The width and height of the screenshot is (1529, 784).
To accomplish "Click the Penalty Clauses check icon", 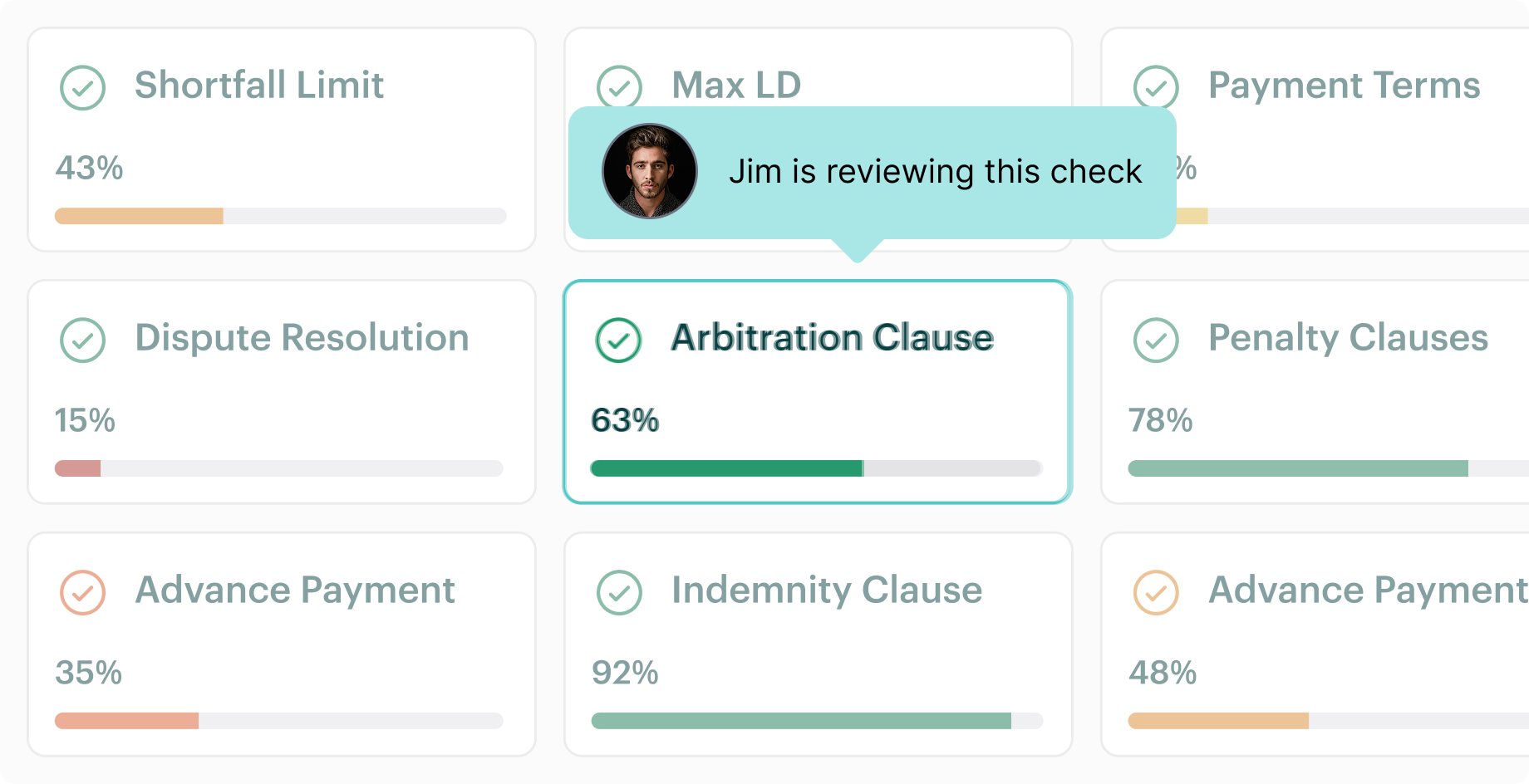I will [1156, 341].
